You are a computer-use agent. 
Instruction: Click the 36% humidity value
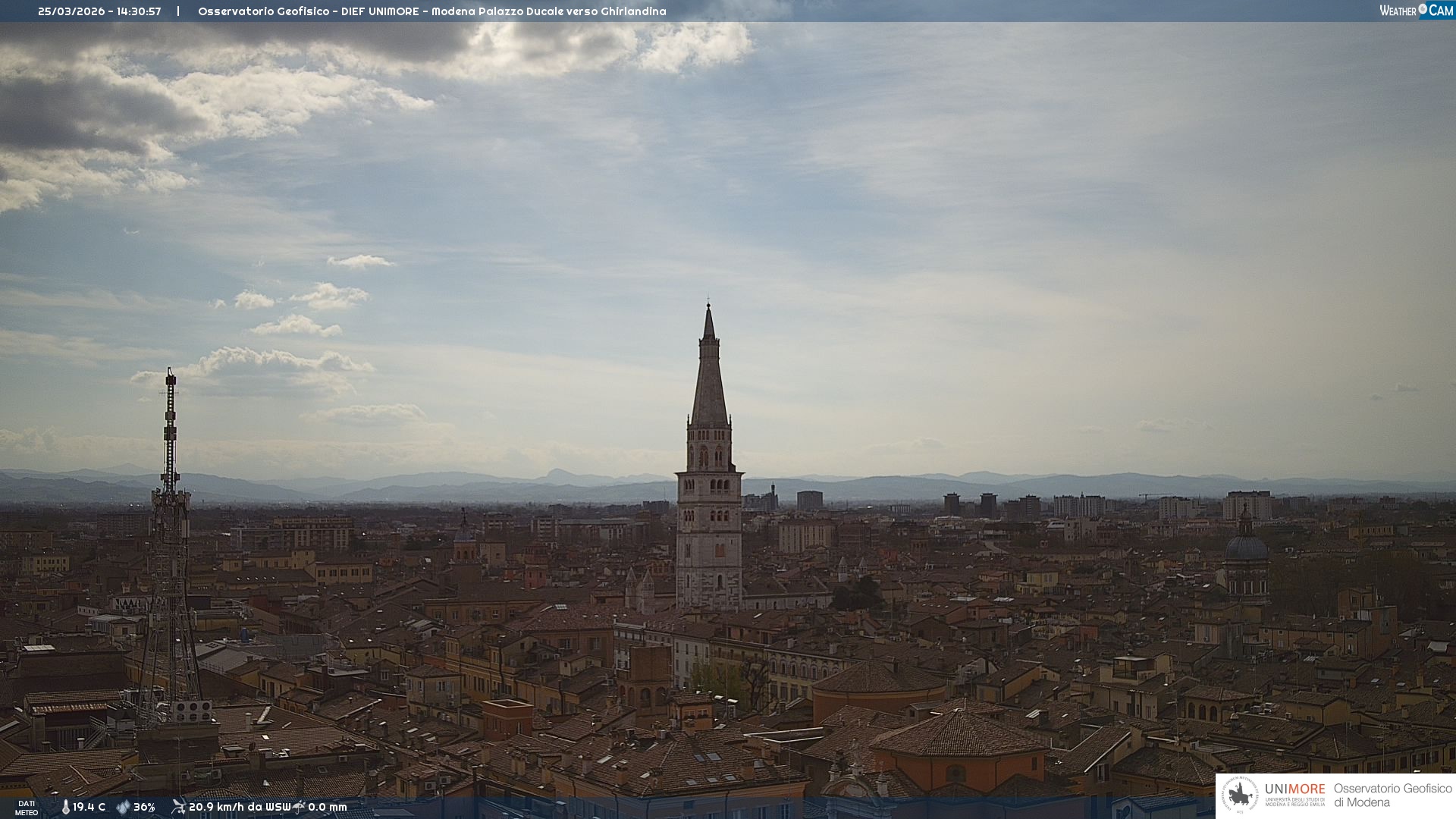point(144,807)
